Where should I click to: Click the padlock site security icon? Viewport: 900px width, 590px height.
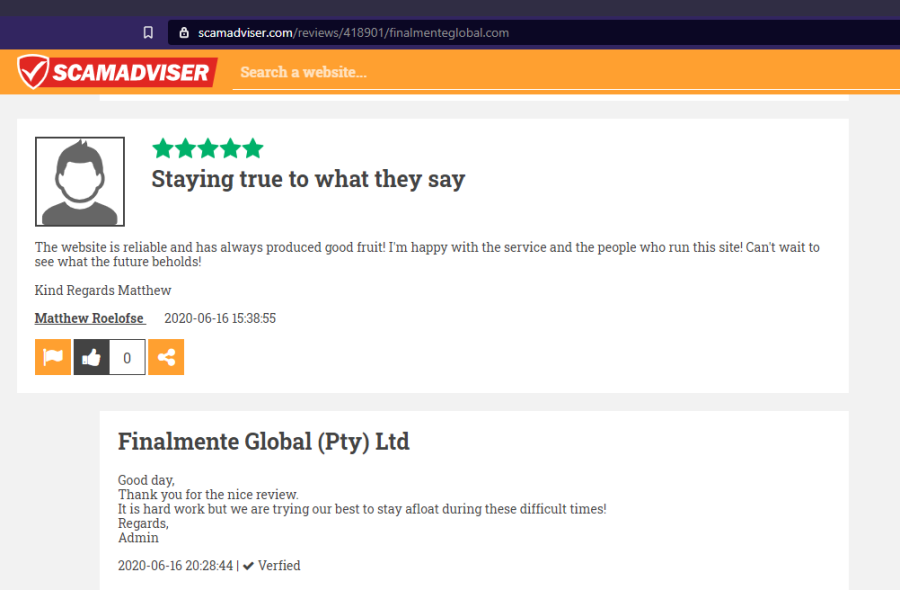pos(183,32)
